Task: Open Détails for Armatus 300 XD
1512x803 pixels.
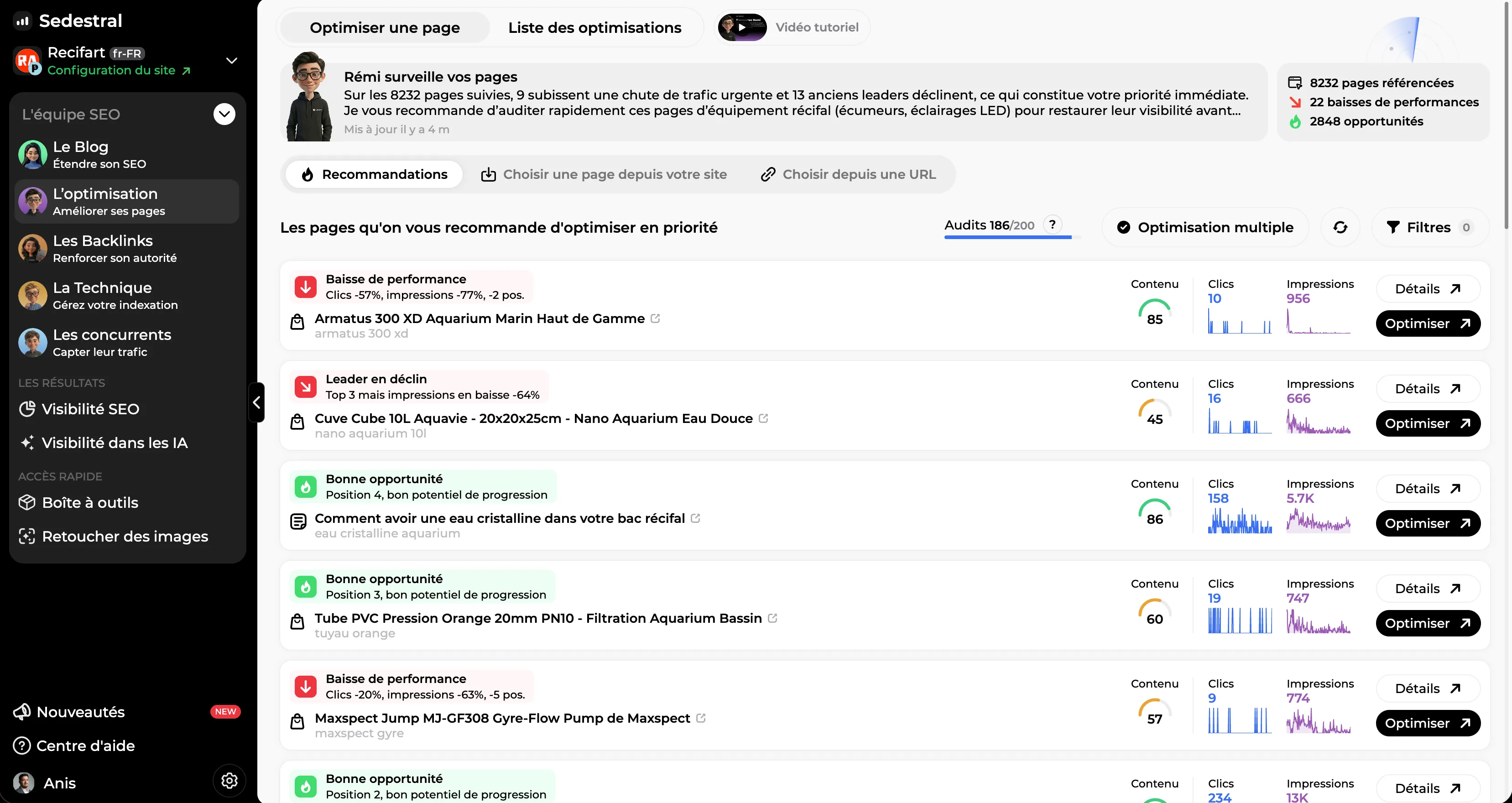Action: click(x=1428, y=289)
